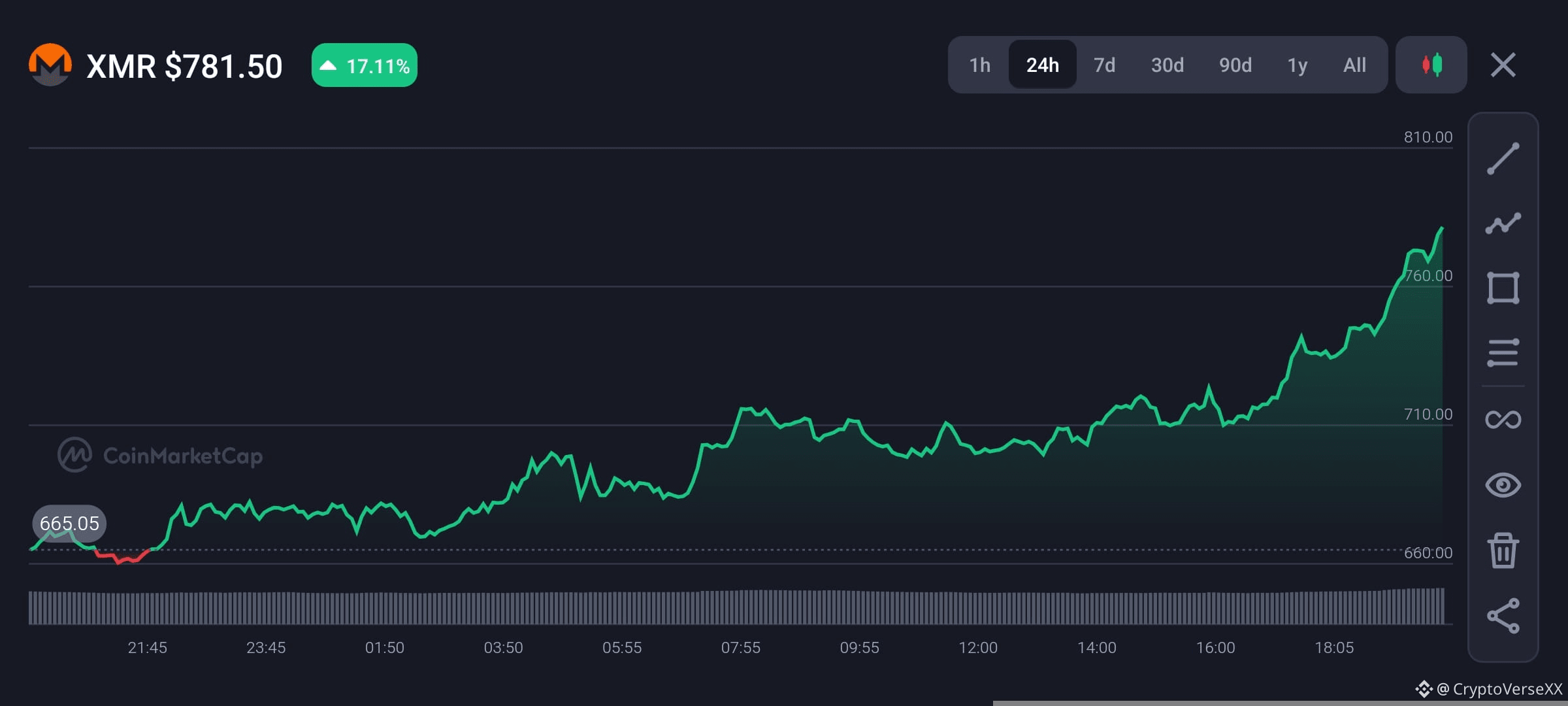
Task: Switch to candlestick chart view
Action: coord(1431,65)
